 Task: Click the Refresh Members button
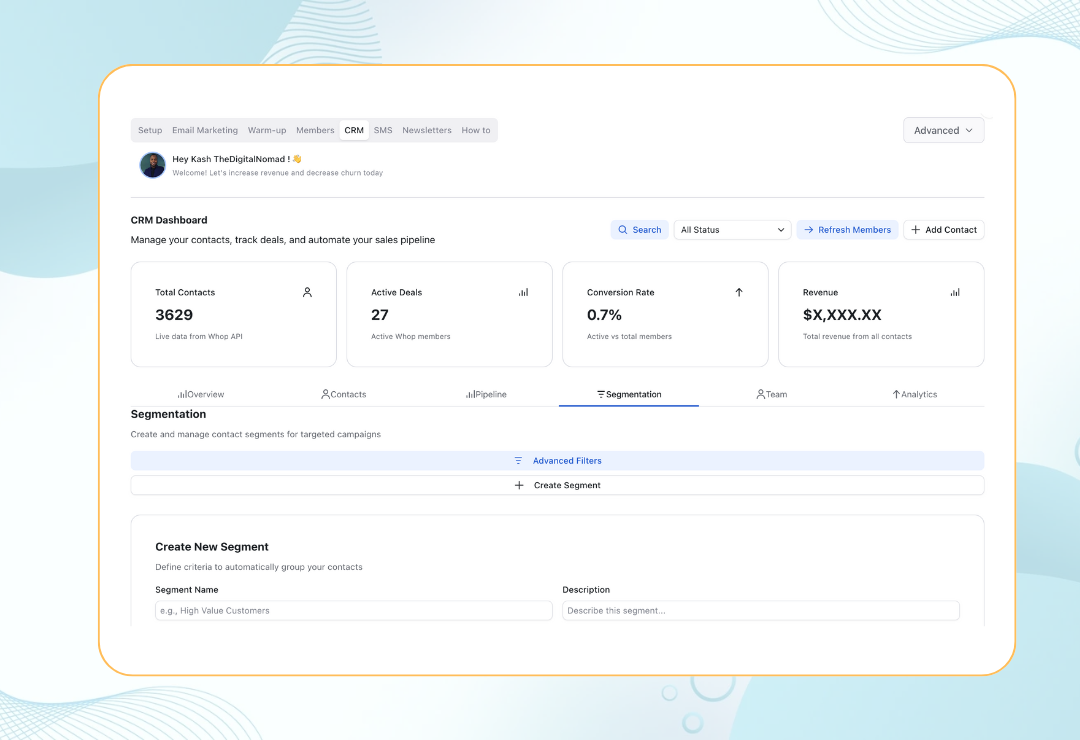pyautogui.click(x=847, y=229)
